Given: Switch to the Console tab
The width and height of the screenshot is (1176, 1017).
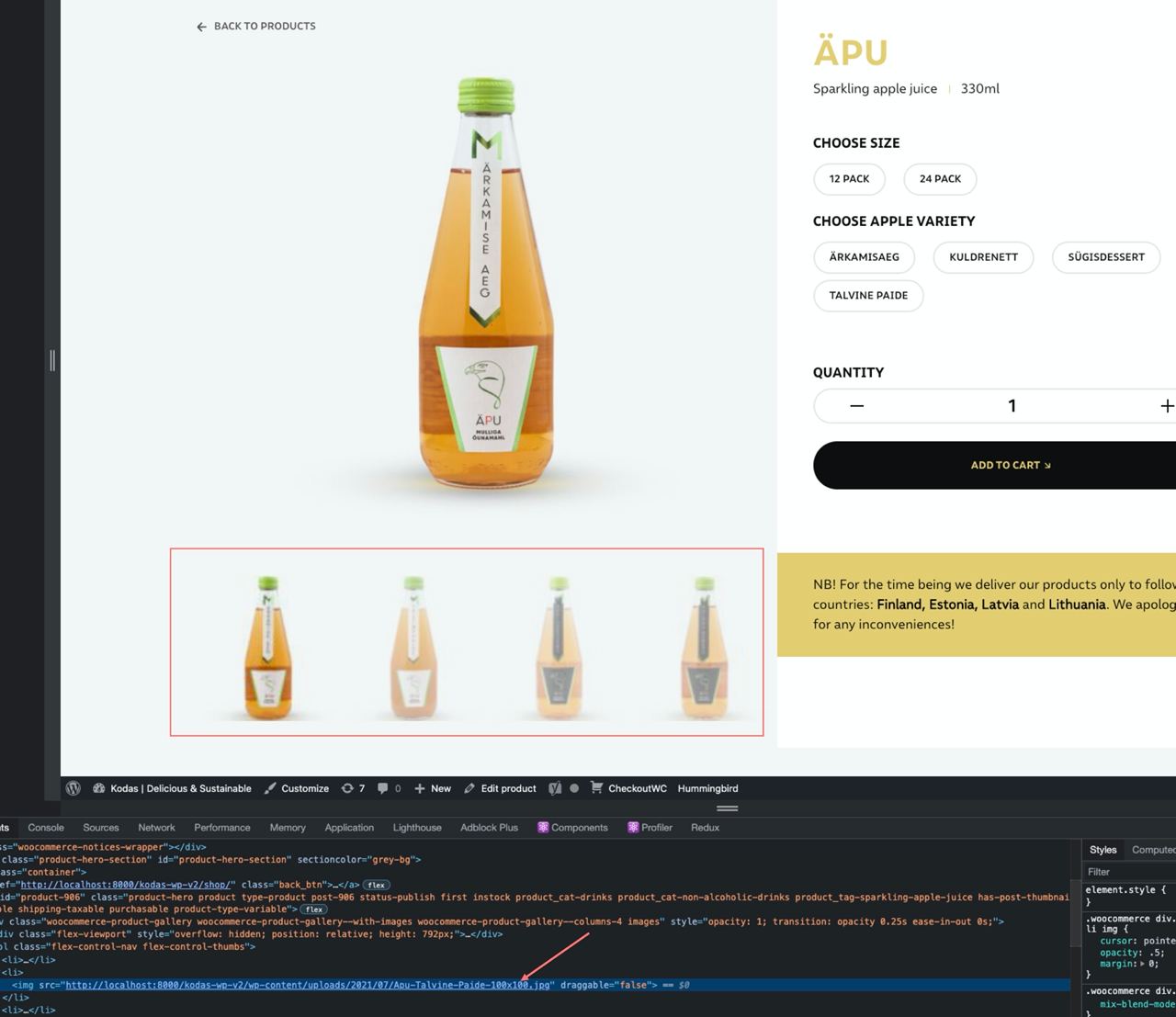Looking at the screenshot, I should coord(46,828).
